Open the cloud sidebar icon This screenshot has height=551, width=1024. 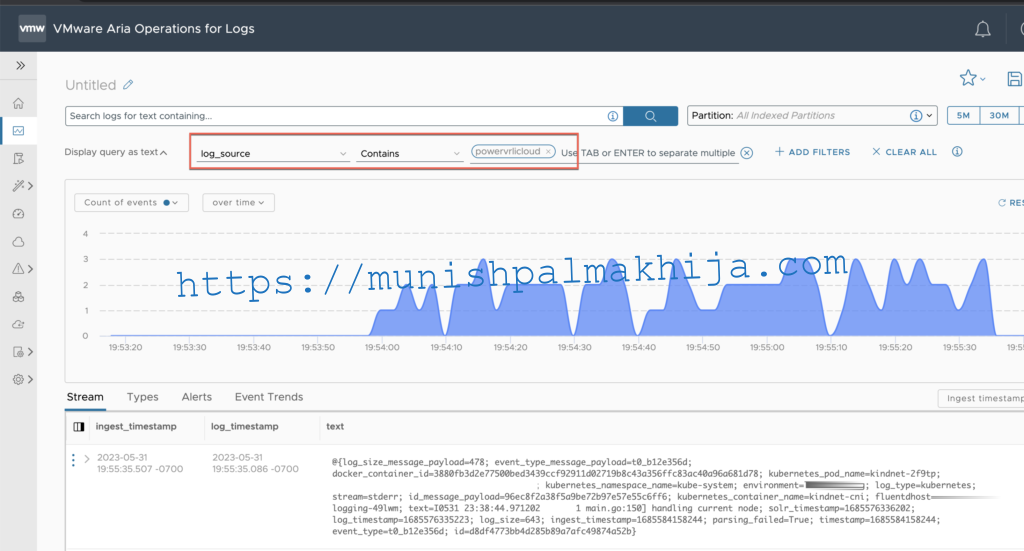click(x=18, y=242)
